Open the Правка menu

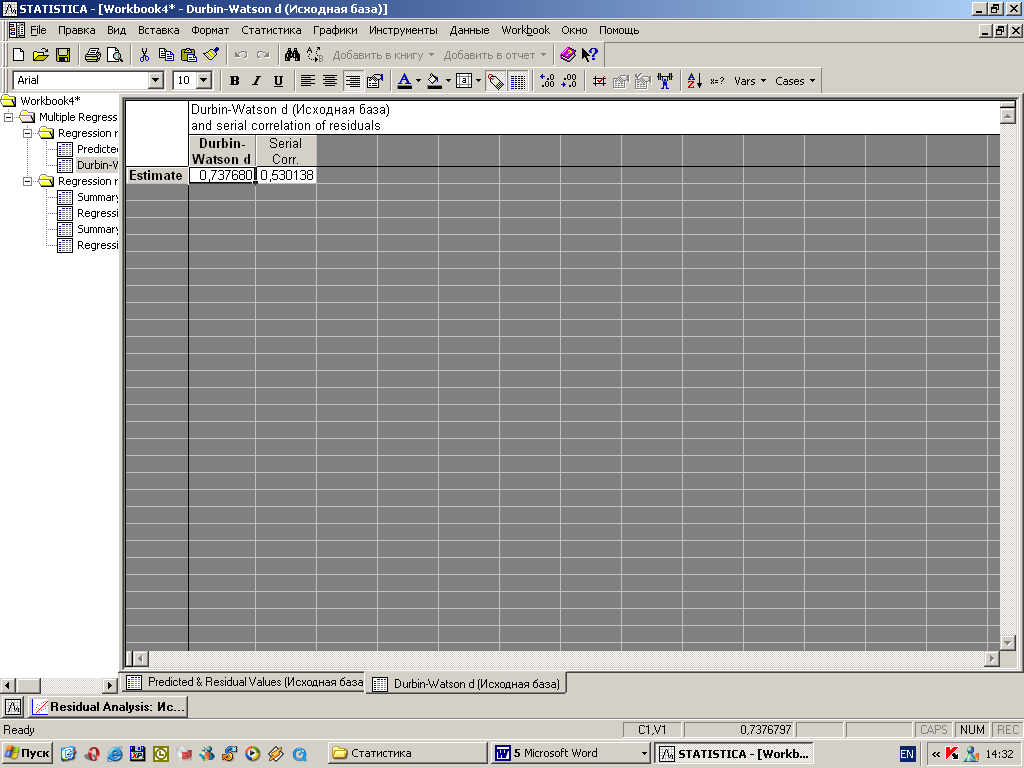76,30
